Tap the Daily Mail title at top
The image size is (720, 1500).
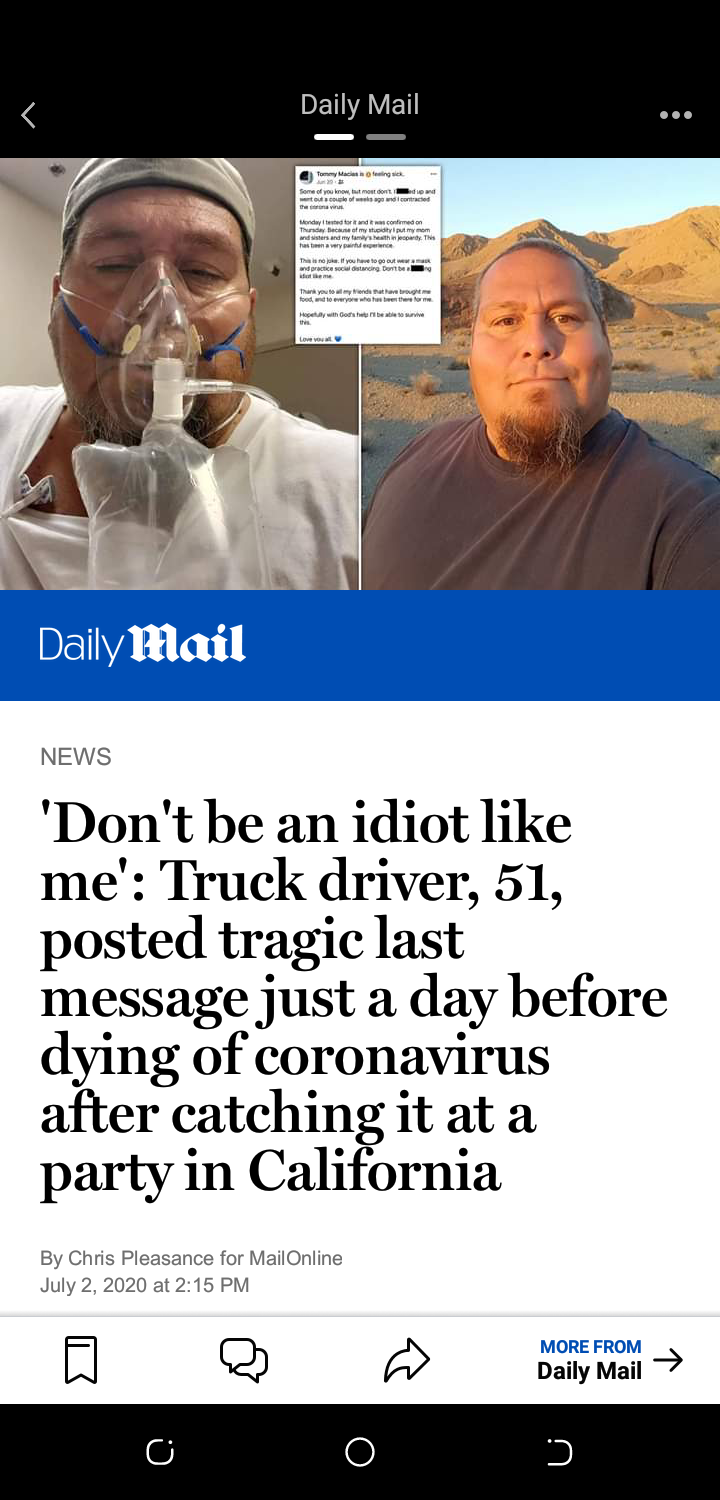pyautogui.click(x=360, y=104)
